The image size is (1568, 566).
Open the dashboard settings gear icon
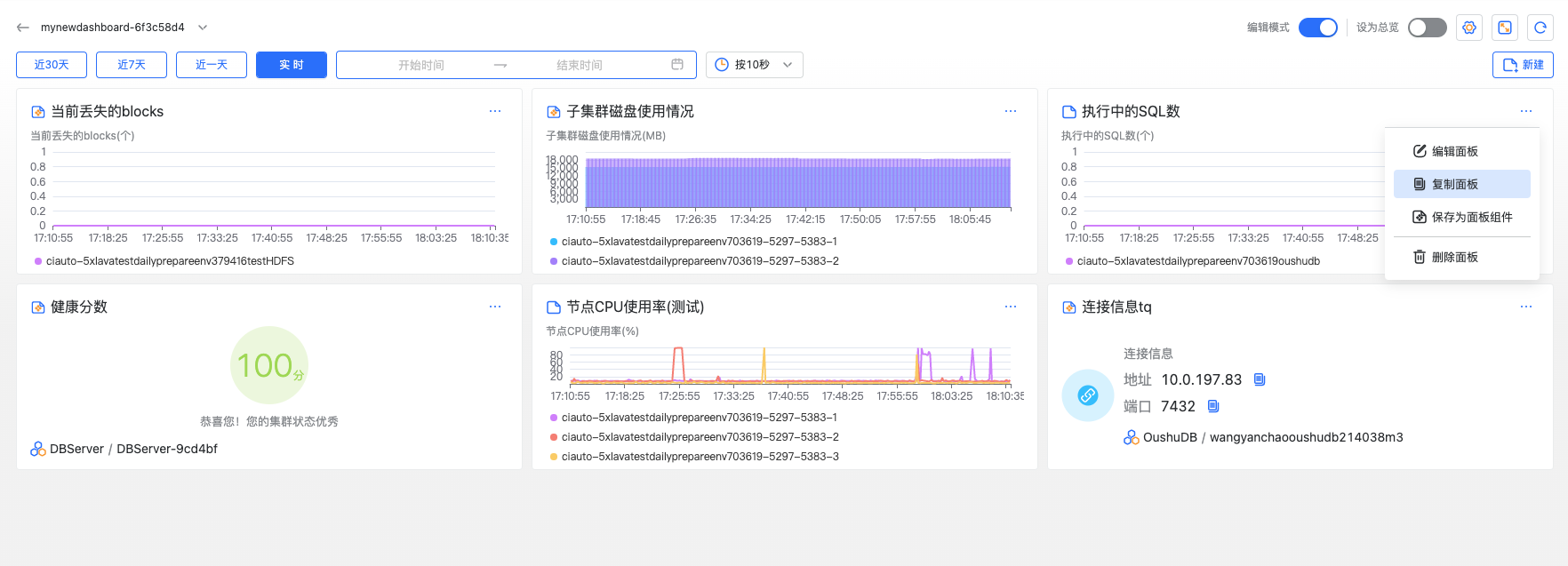pos(1469,28)
